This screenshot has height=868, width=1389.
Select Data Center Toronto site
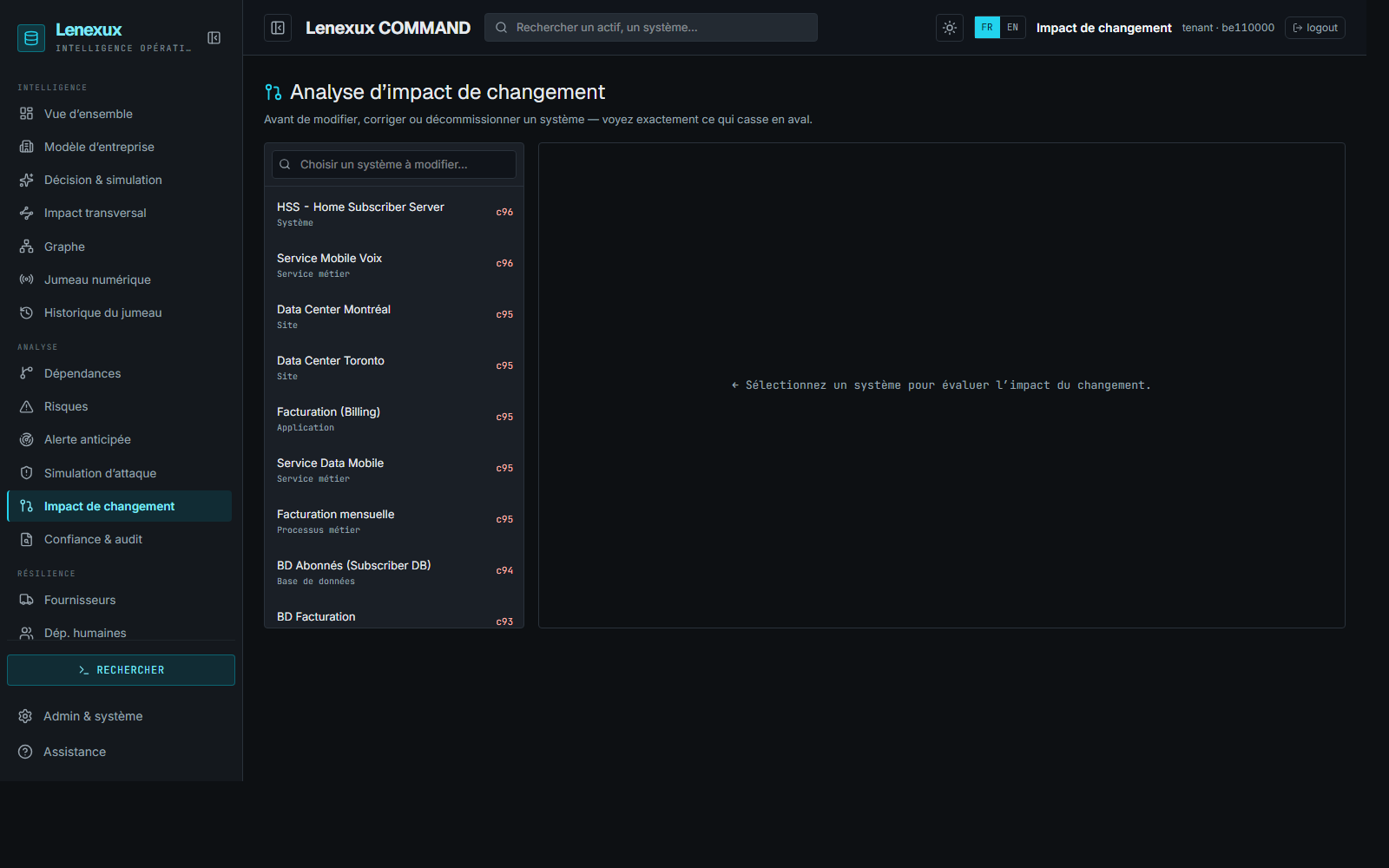point(394,366)
